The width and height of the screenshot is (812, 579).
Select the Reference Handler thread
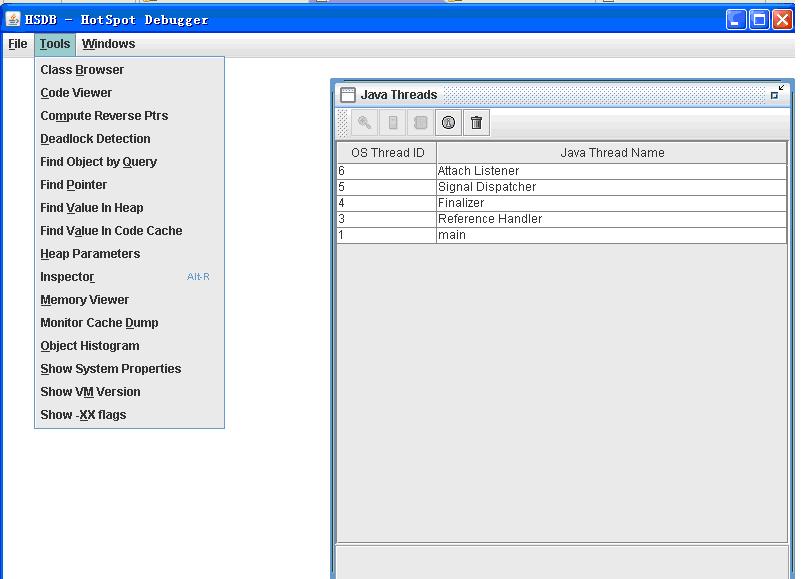[x=562, y=219]
